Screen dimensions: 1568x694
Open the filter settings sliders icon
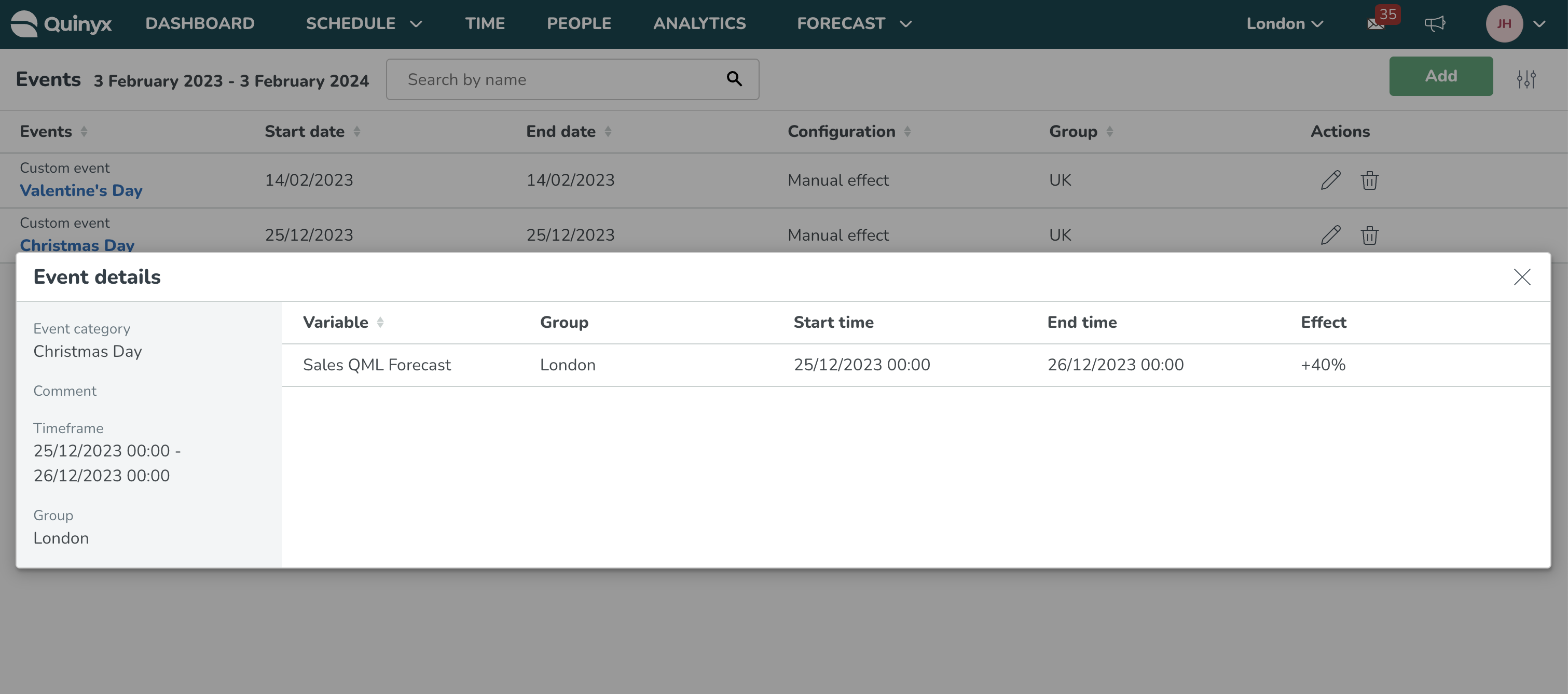pyautogui.click(x=1526, y=79)
